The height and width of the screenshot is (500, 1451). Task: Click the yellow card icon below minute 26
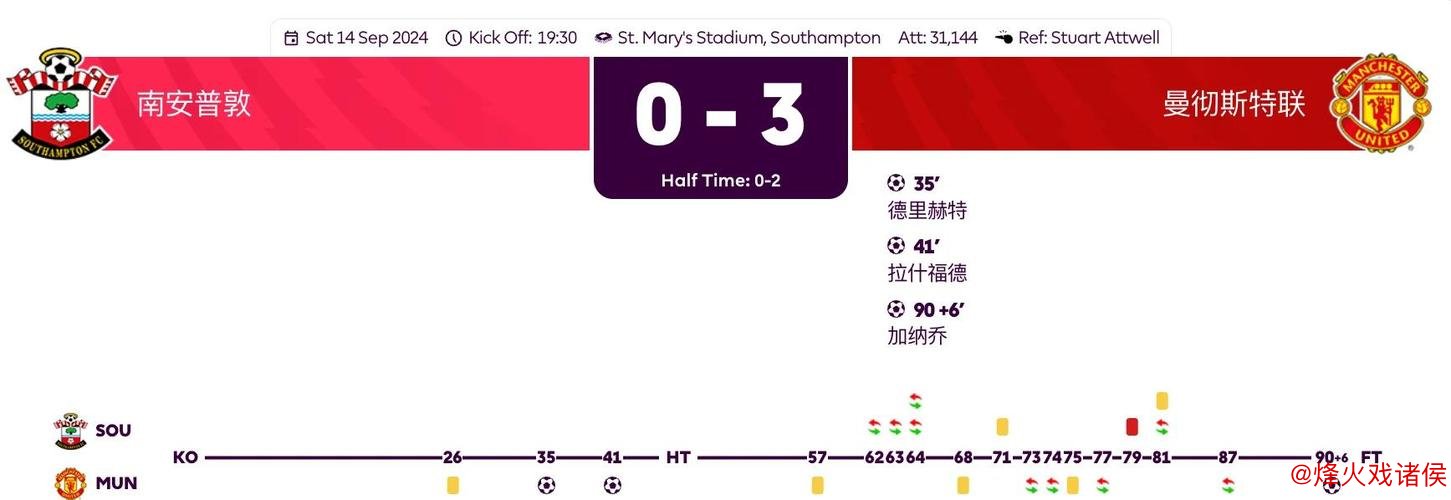point(453,485)
